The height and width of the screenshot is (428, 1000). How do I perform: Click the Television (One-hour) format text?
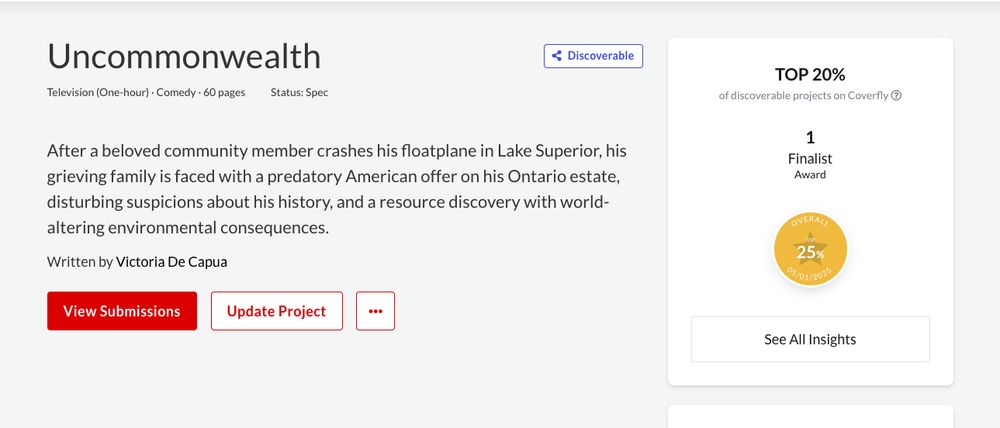tap(98, 92)
